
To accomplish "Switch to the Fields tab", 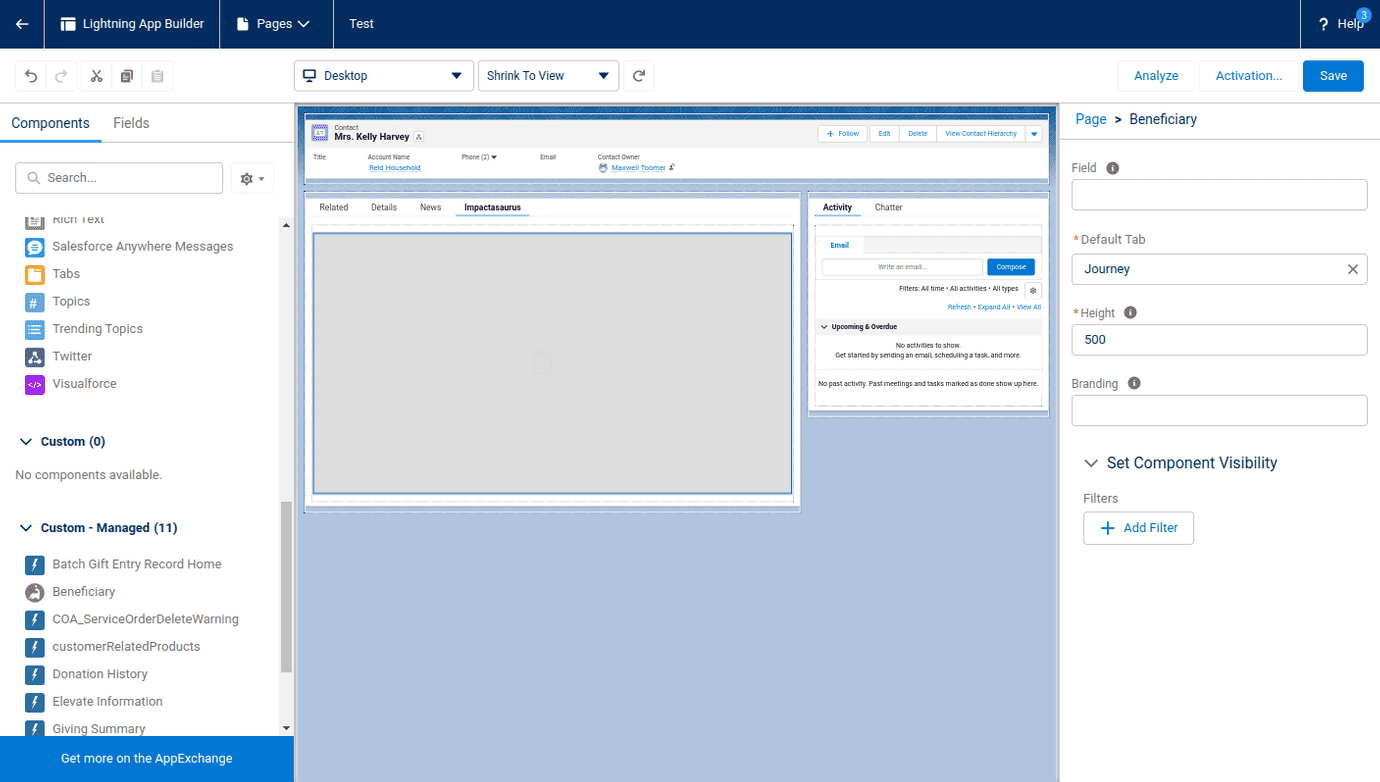I will coord(131,123).
